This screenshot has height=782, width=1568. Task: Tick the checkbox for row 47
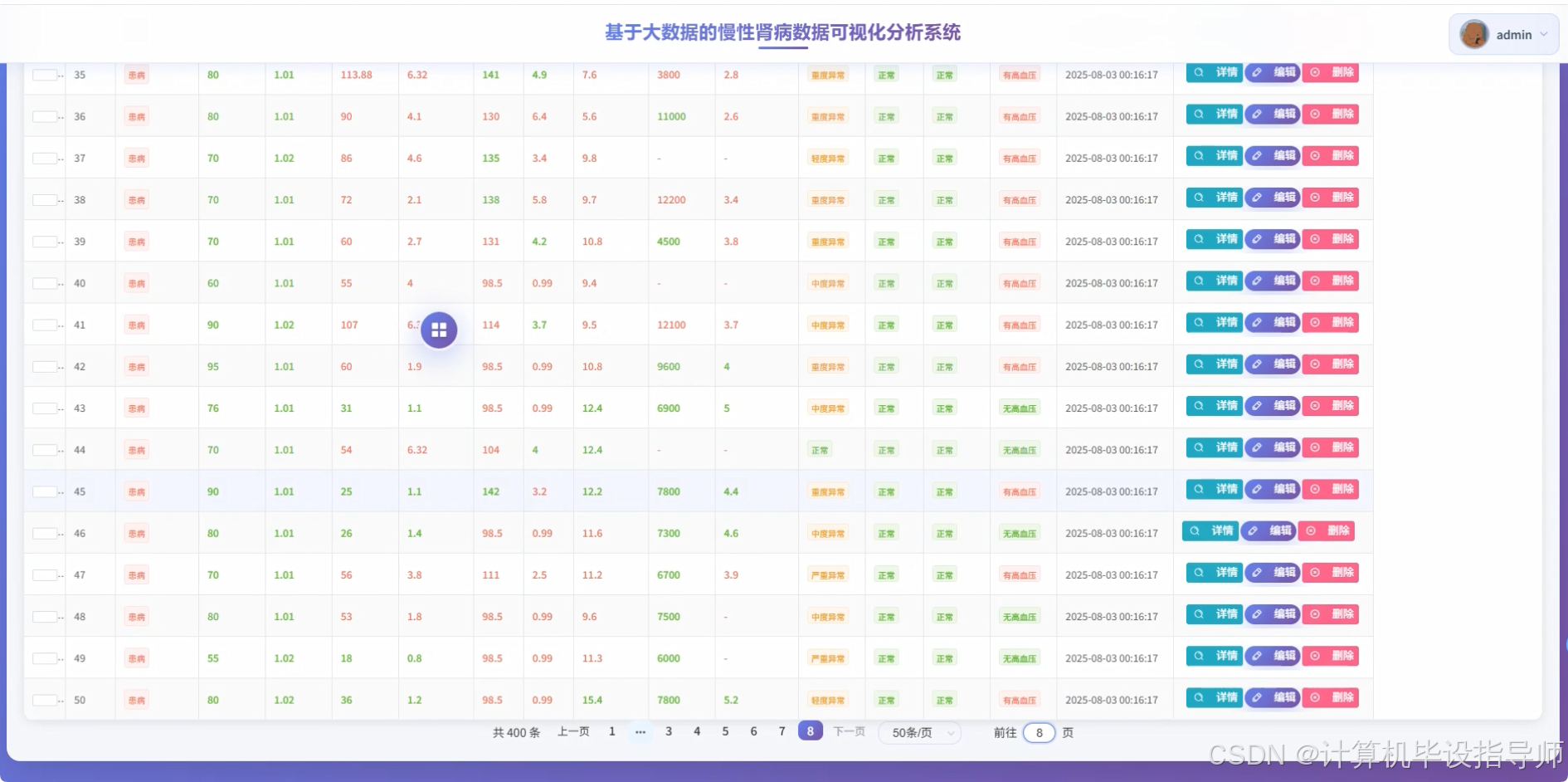tap(45, 575)
